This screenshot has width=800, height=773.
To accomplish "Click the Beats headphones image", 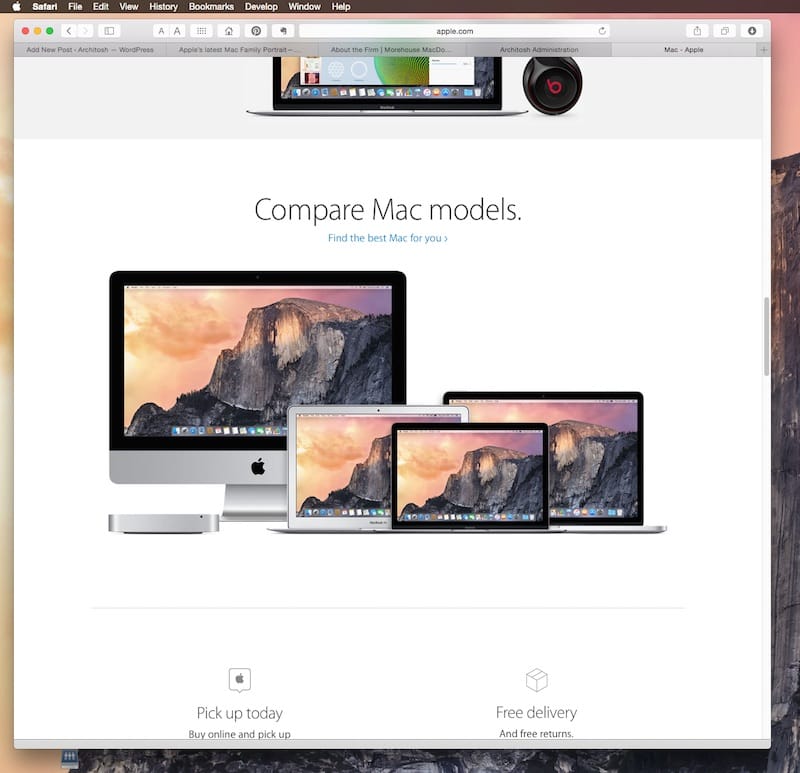I will point(553,85).
